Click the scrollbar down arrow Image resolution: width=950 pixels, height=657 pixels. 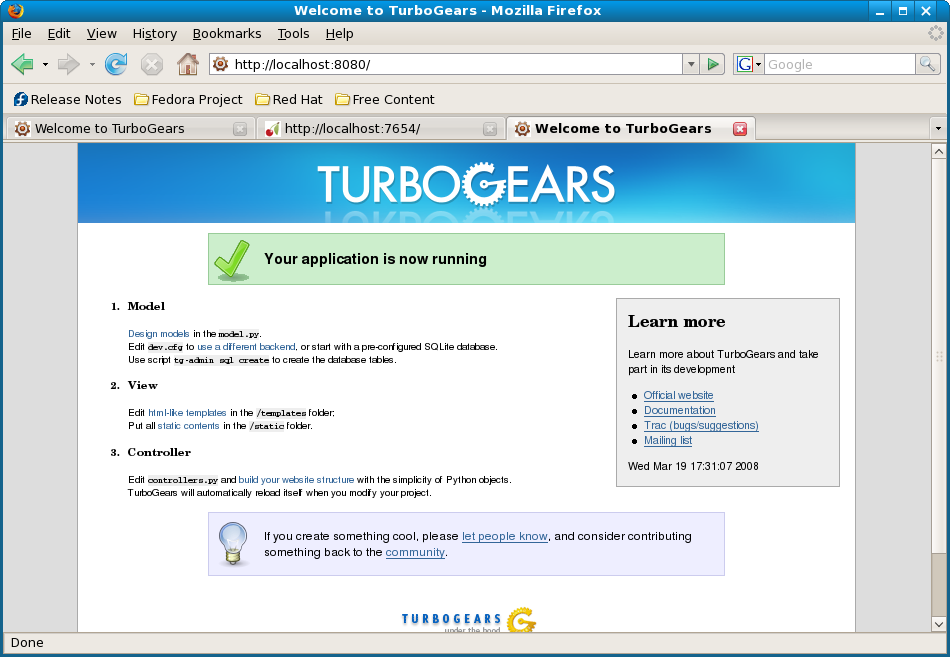coord(938,624)
